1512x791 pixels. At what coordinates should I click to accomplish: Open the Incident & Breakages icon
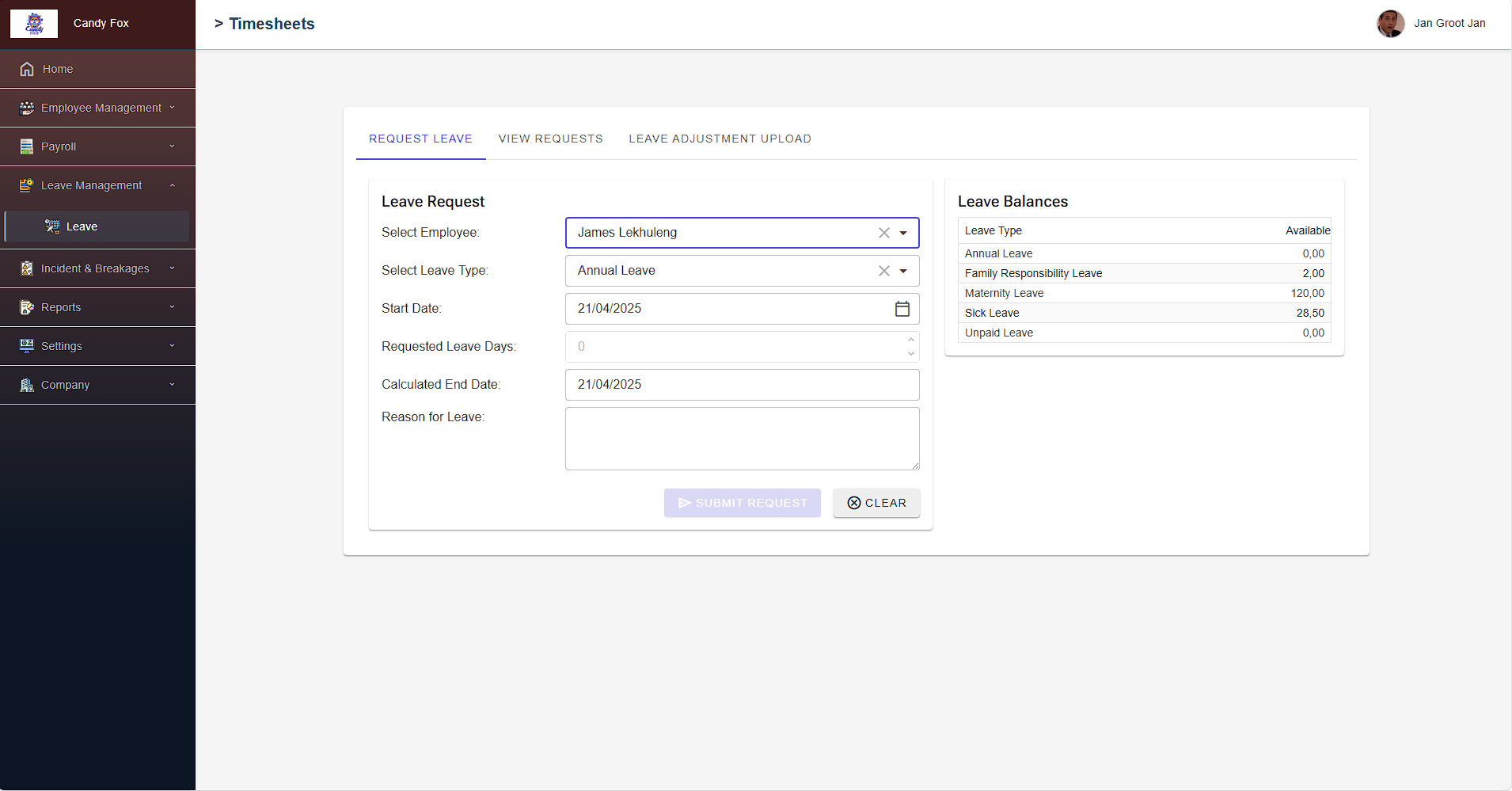[26, 268]
